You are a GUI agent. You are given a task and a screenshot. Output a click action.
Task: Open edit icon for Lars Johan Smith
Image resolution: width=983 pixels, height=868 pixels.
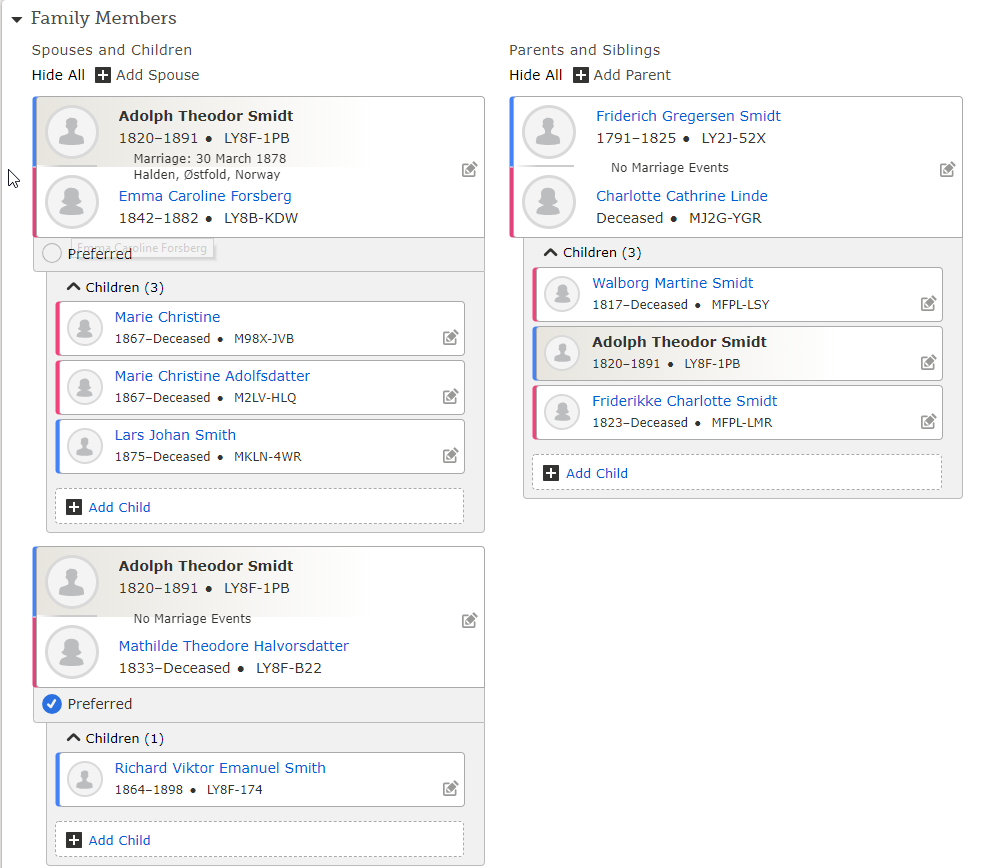click(450, 456)
